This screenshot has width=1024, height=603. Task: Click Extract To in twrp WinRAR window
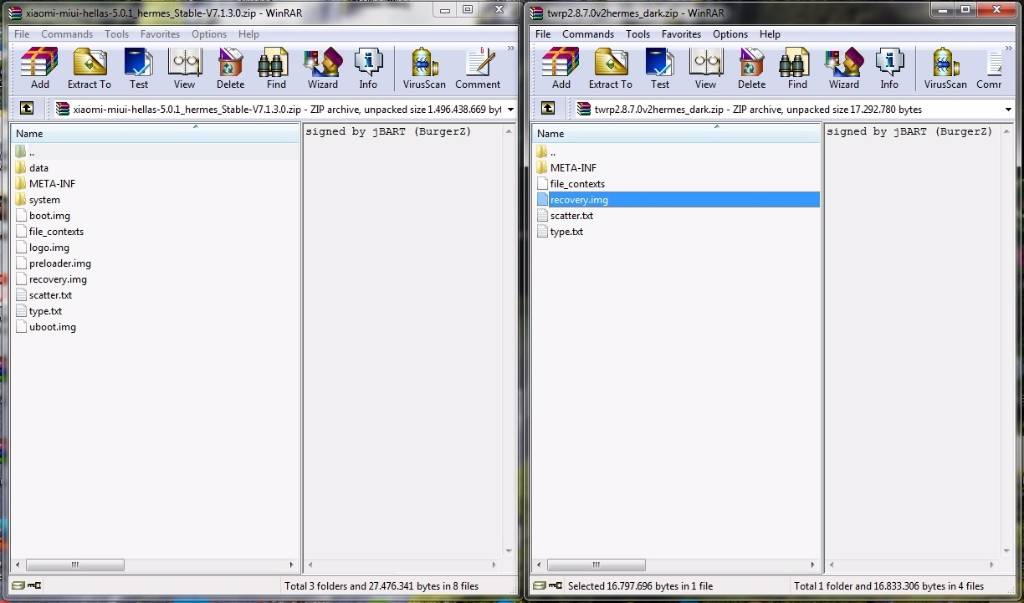click(x=611, y=68)
